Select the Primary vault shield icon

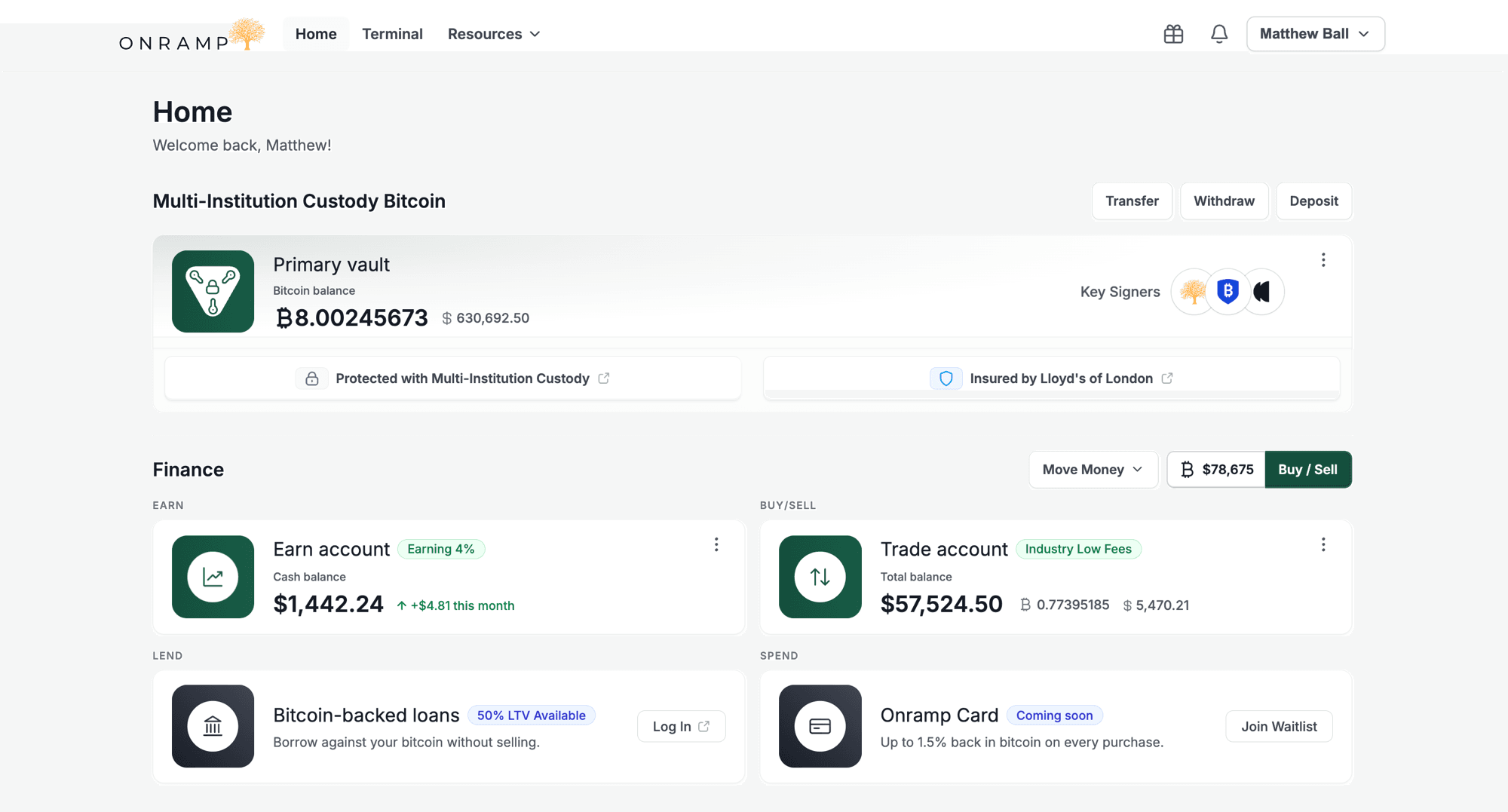tap(213, 292)
